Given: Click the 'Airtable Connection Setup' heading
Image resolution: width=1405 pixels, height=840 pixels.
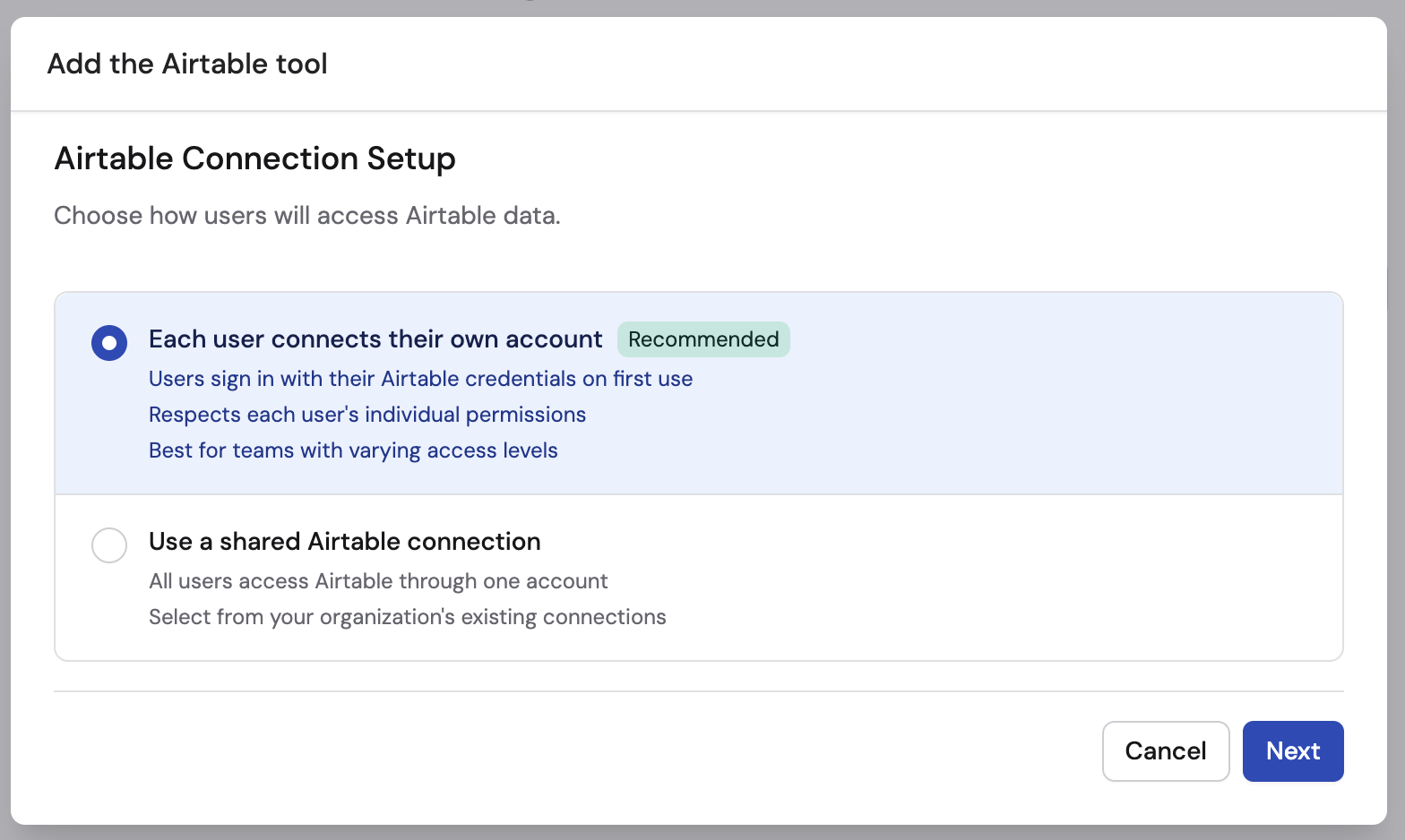Looking at the screenshot, I should pyautogui.click(x=255, y=159).
